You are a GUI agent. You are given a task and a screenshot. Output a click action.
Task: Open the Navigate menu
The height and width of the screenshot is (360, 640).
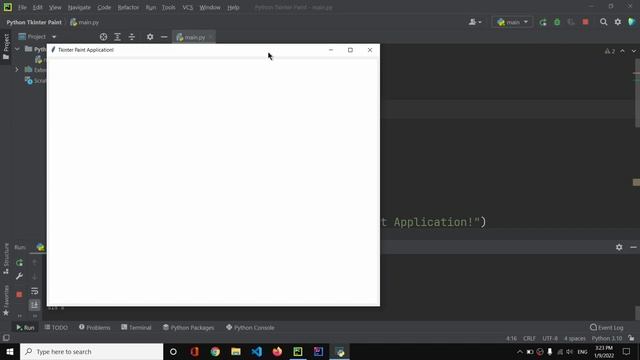(79, 7)
